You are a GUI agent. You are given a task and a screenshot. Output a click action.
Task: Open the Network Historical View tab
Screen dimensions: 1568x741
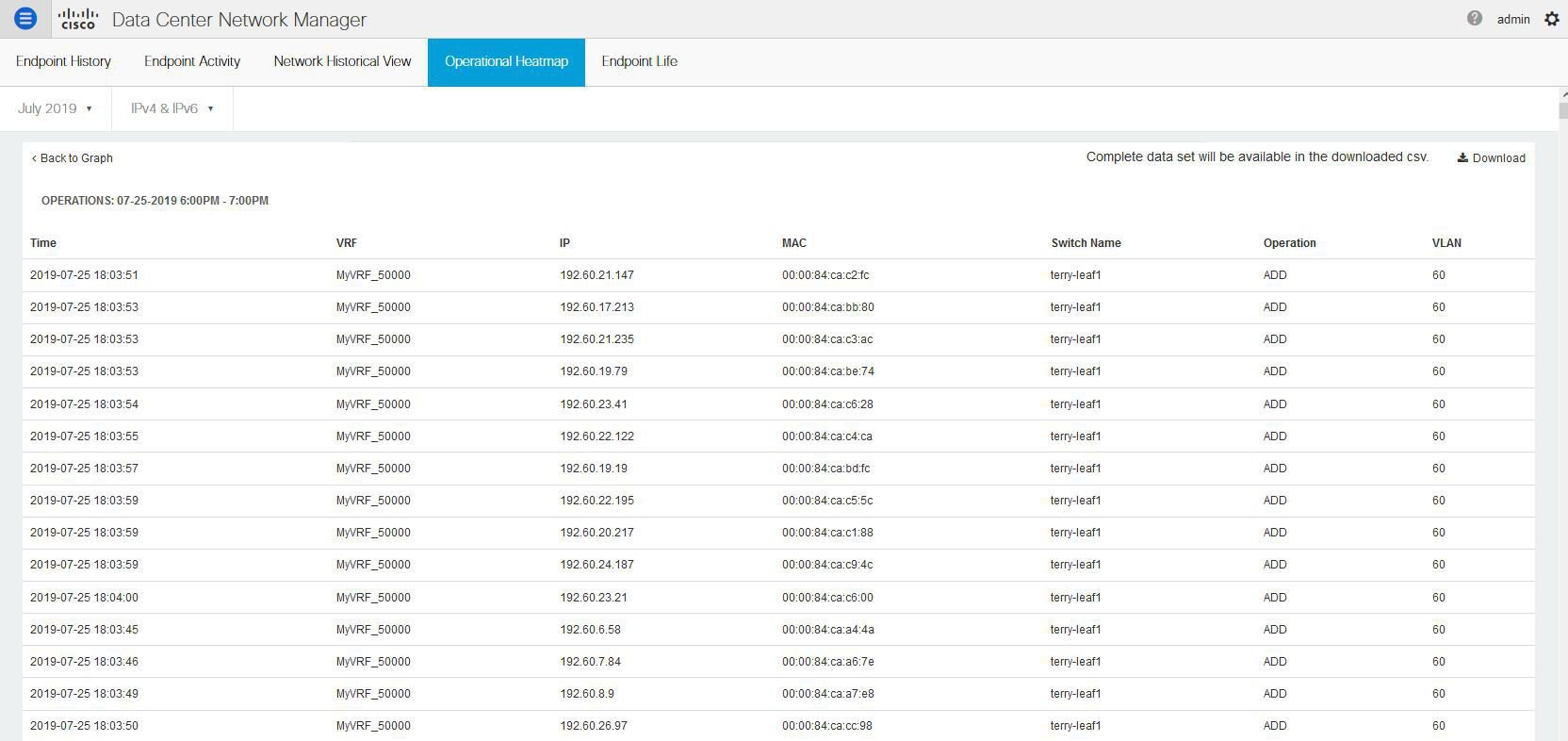(x=342, y=61)
